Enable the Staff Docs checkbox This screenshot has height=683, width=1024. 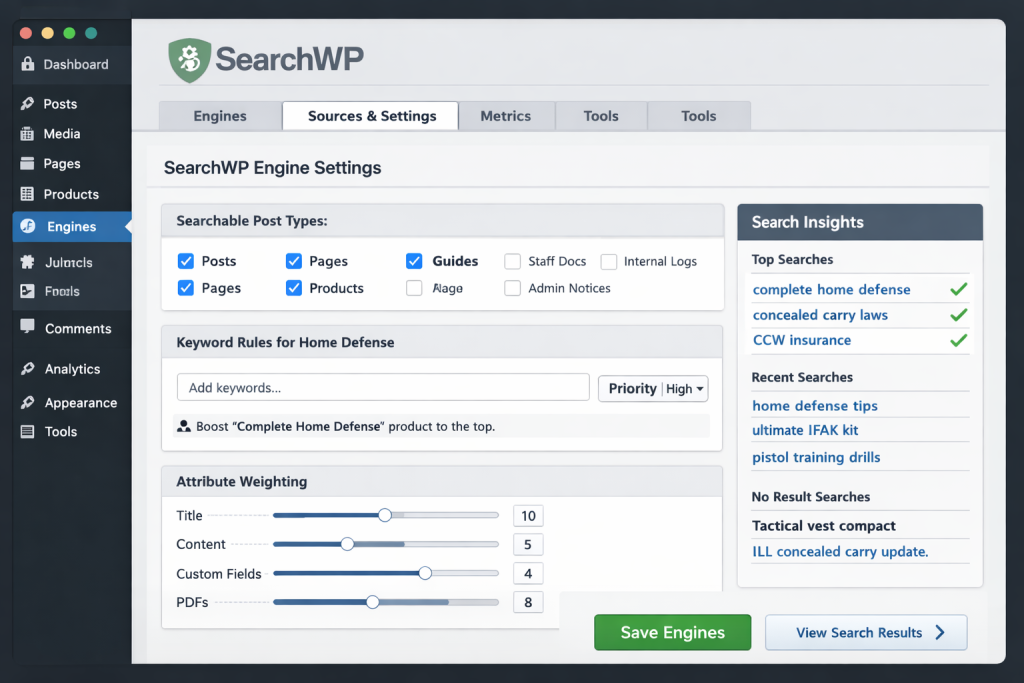513,261
